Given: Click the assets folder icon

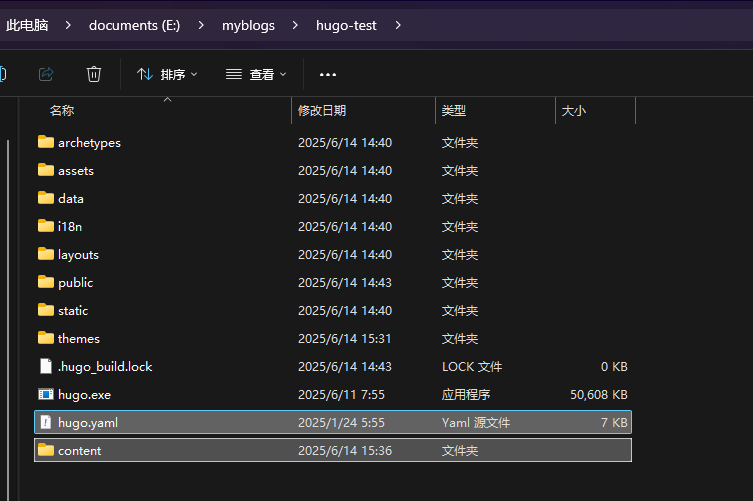Looking at the screenshot, I should (x=46, y=170).
